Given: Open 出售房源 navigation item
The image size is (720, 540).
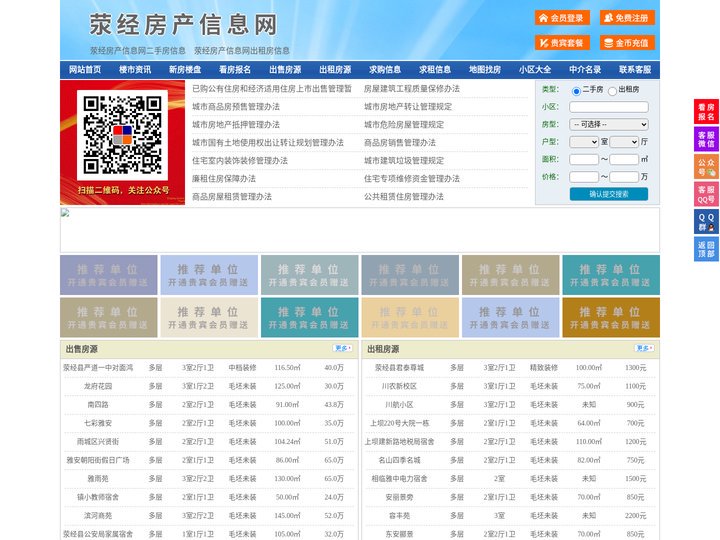Looking at the screenshot, I should coord(285,70).
